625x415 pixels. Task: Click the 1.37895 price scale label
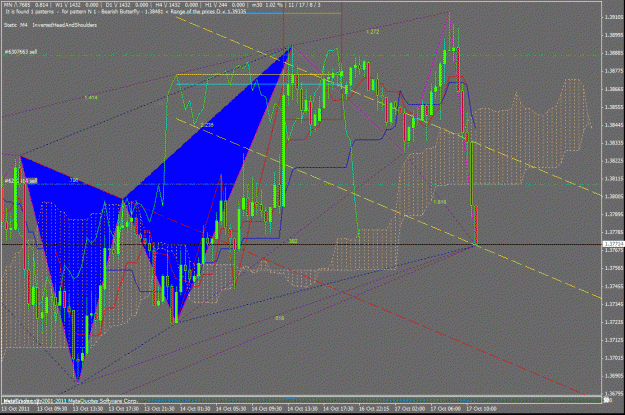pyautogui.click(x=614, y=214)
